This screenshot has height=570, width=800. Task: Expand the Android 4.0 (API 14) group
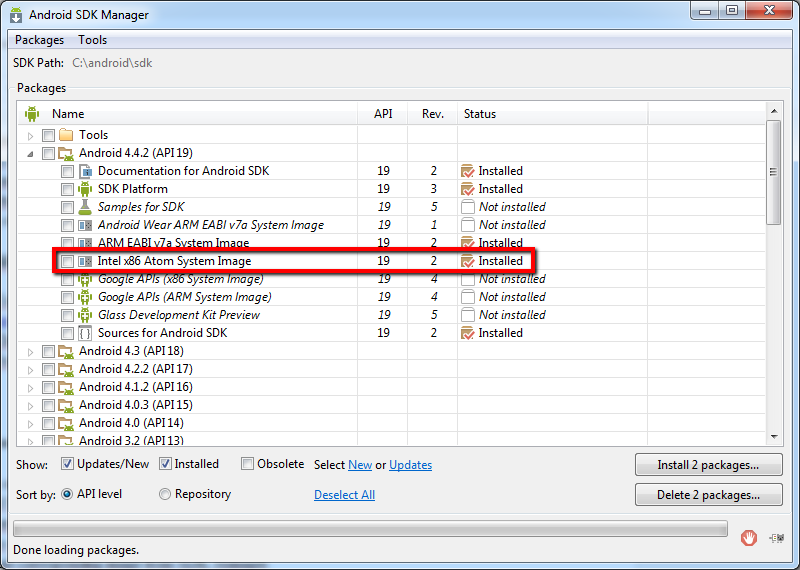point(30,424)
